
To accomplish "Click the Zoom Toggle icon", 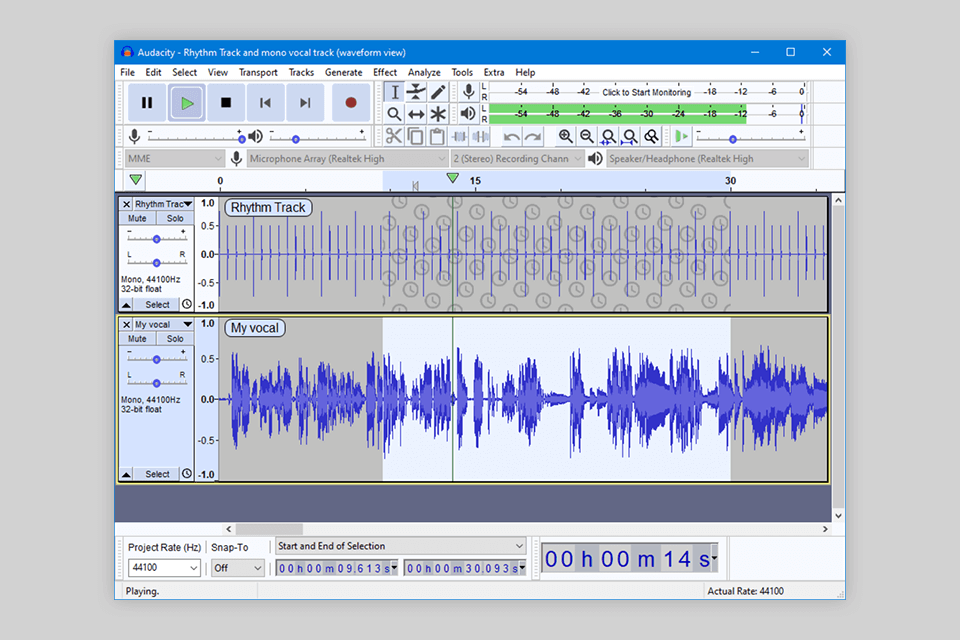I will tap(651, 137).
